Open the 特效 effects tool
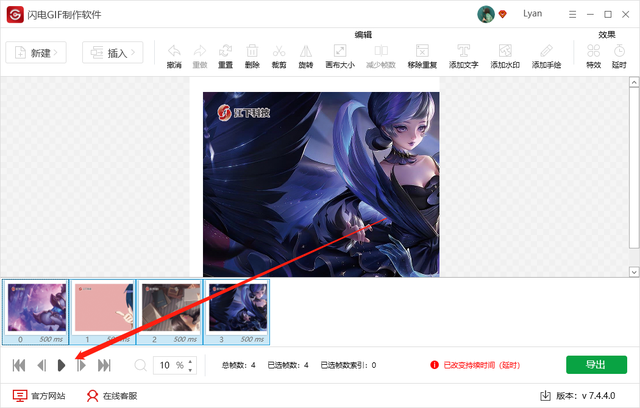The image size is (640, 408). pos(593,56)
